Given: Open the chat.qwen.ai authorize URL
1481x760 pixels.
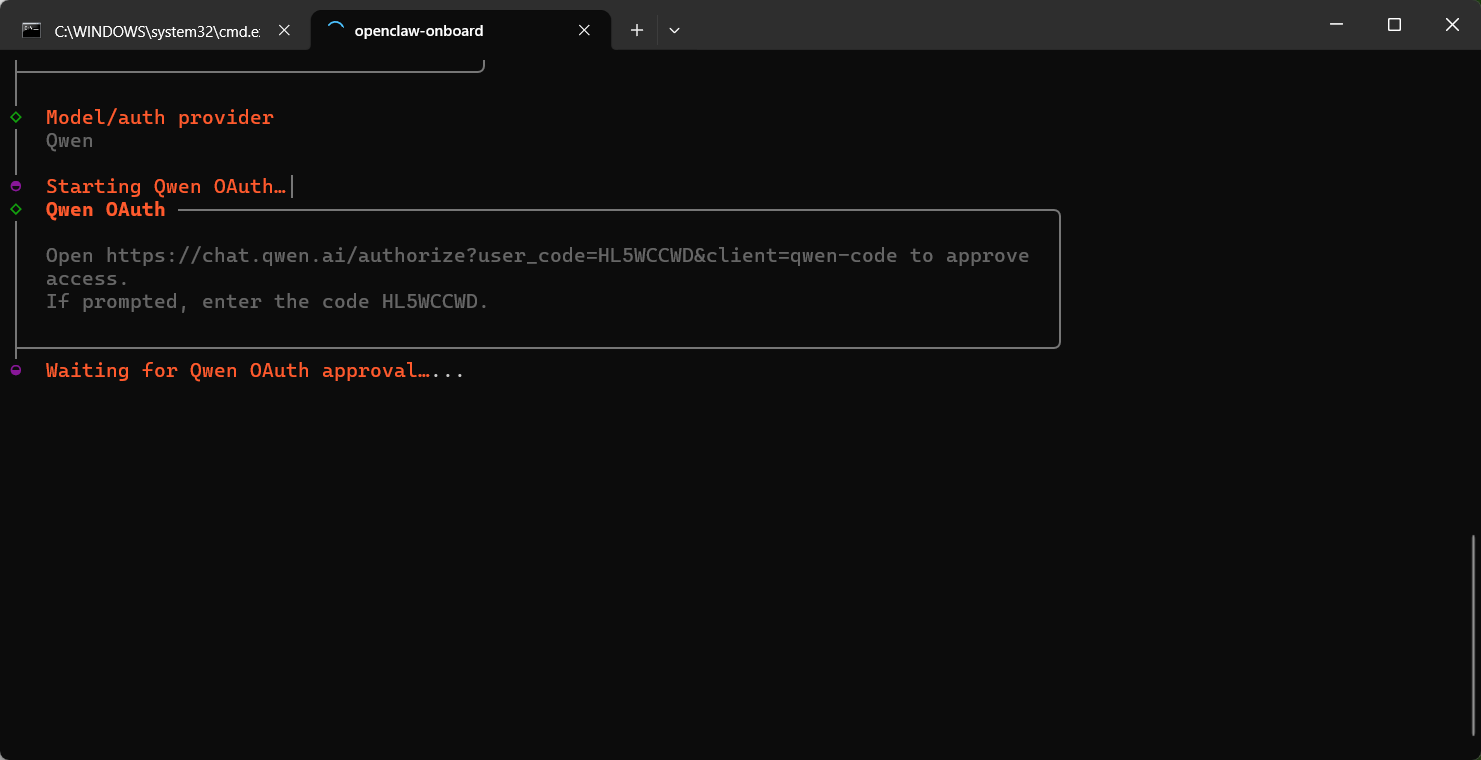Looking at the screenshot, I should pyautogui.click(x=502, y=256).
